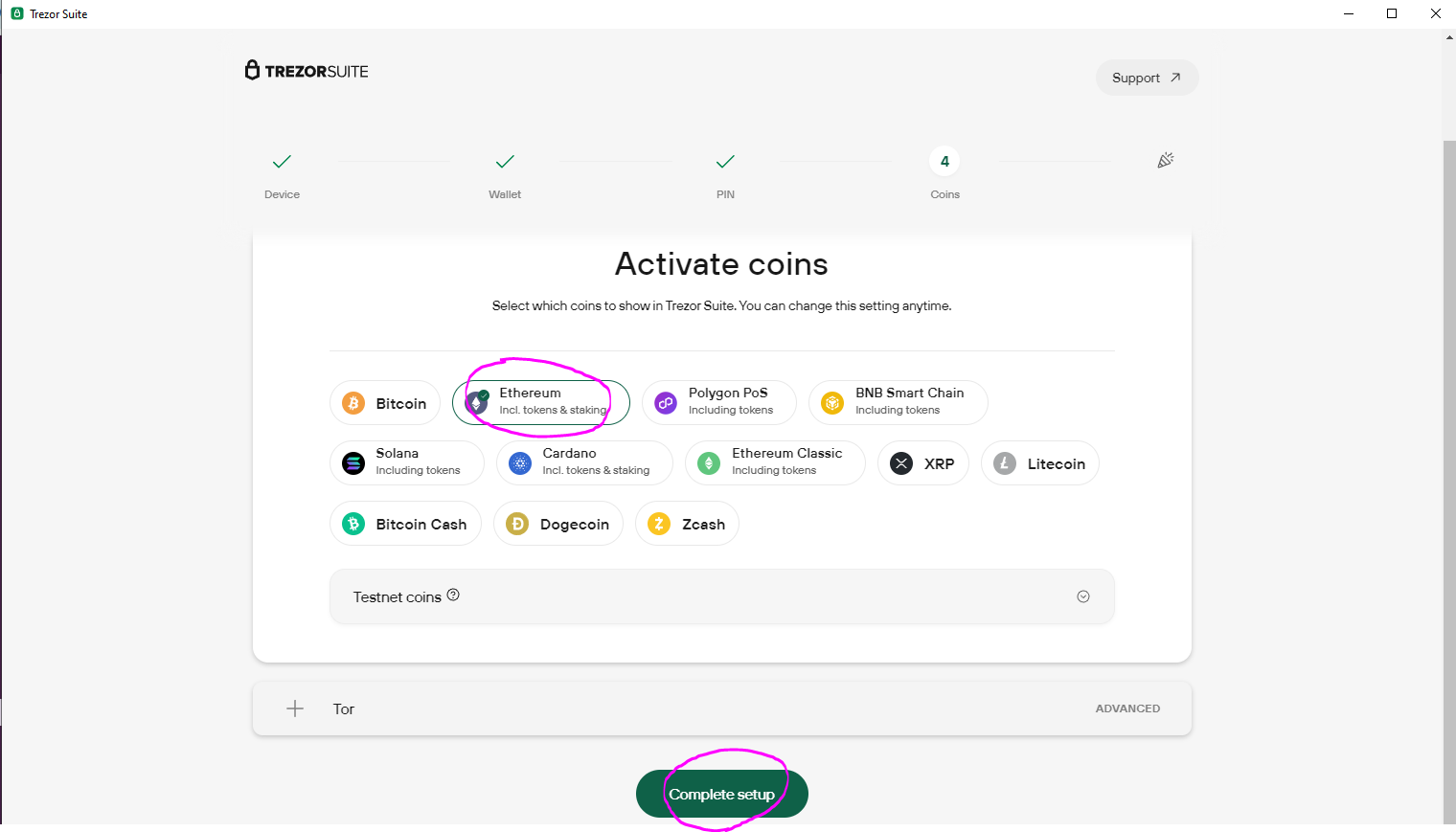1456x832 pixels.
Task: Click the Bitcoin coin icon
Action: (x=353, y=403)
